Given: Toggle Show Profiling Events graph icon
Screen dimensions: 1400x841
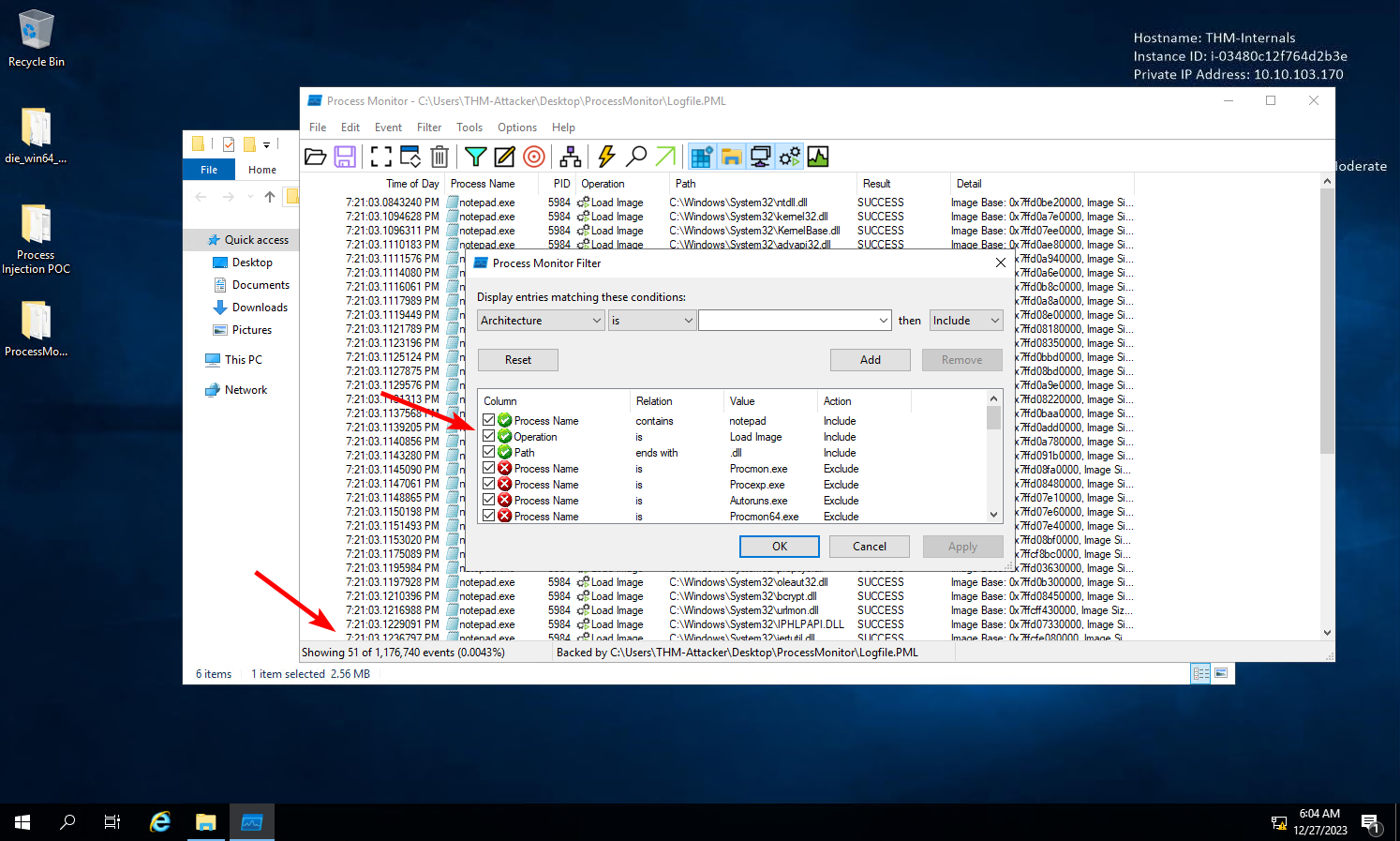Looking at the screenshot, I should click(818, 157).
